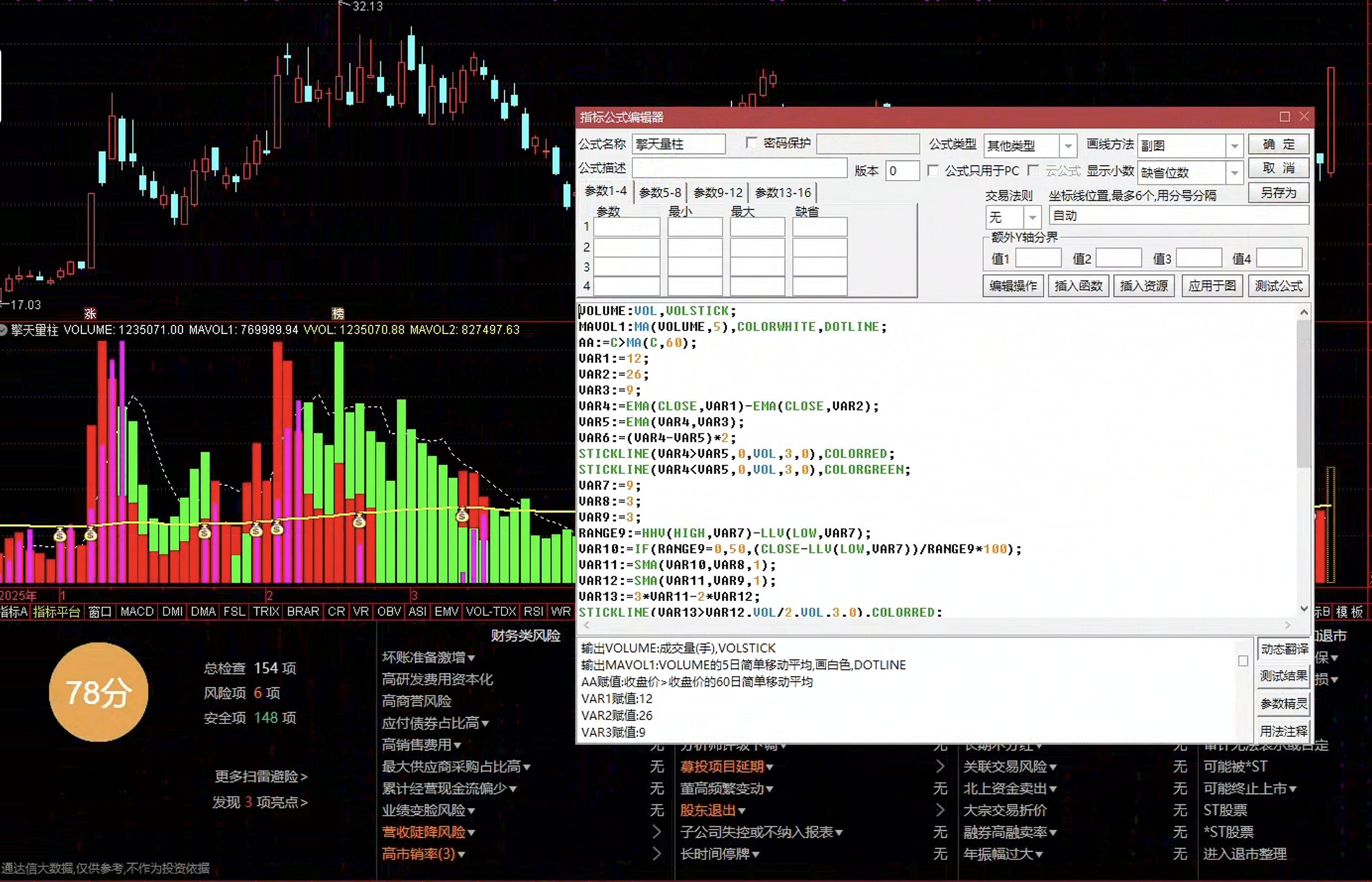Select the 指标平台 tab
The image size is (1372, 882).
[x=56, y=612]
